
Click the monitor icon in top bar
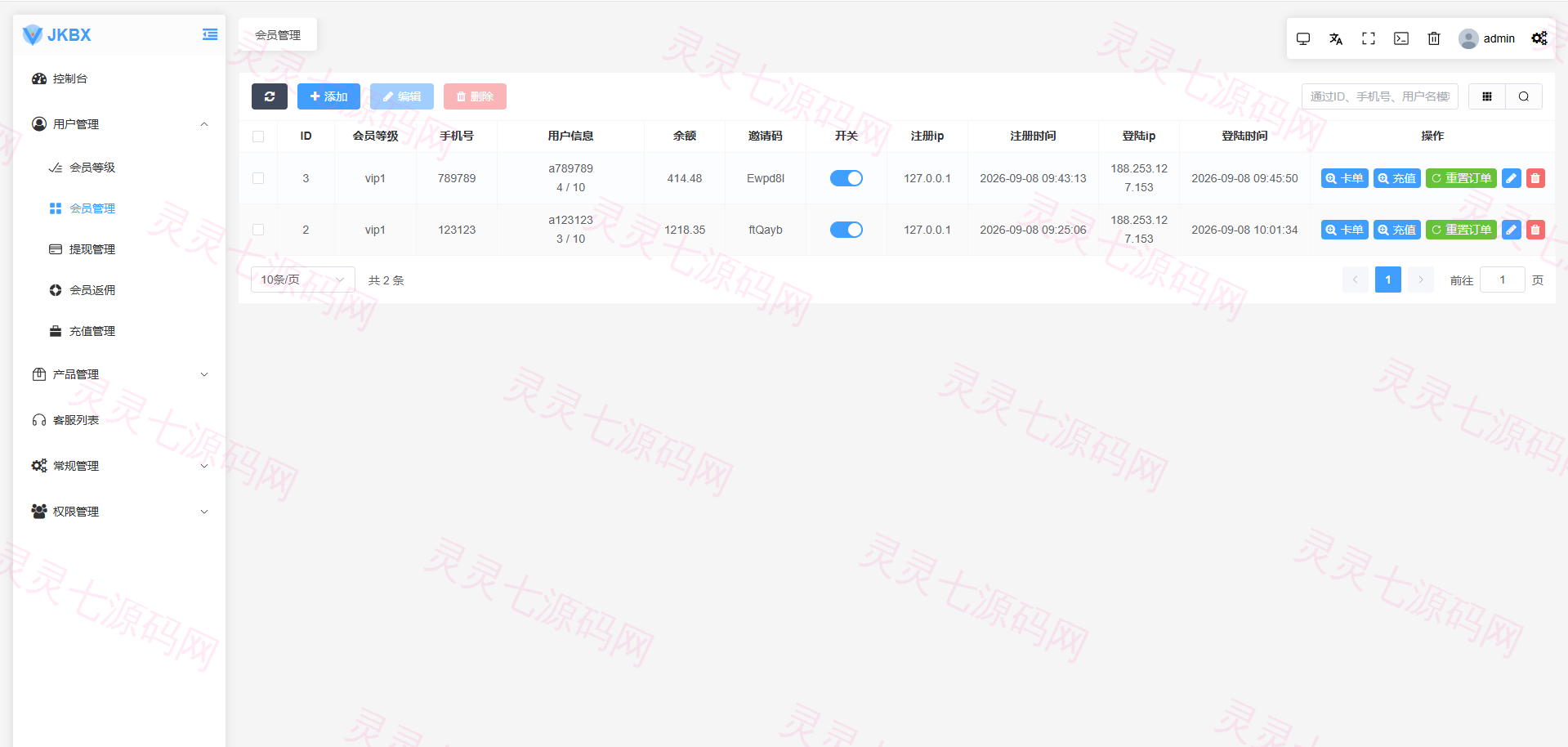point(1303,38)
